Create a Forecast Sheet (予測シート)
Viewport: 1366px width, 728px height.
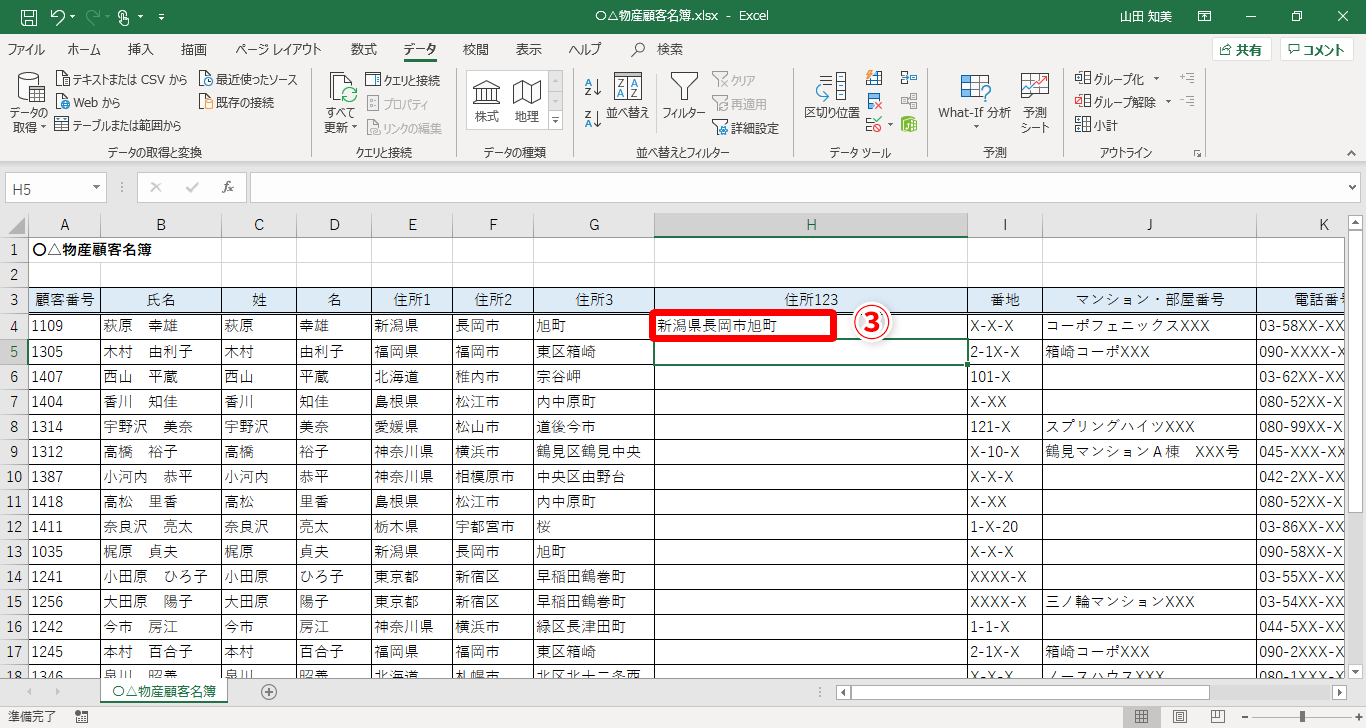point(1035,103)
